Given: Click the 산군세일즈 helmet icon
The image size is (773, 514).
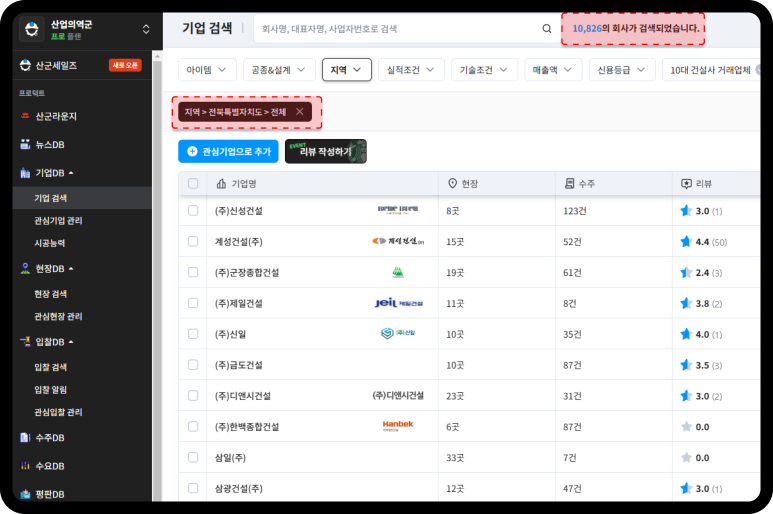Looking at the screenshot, I should pos(25,65).
